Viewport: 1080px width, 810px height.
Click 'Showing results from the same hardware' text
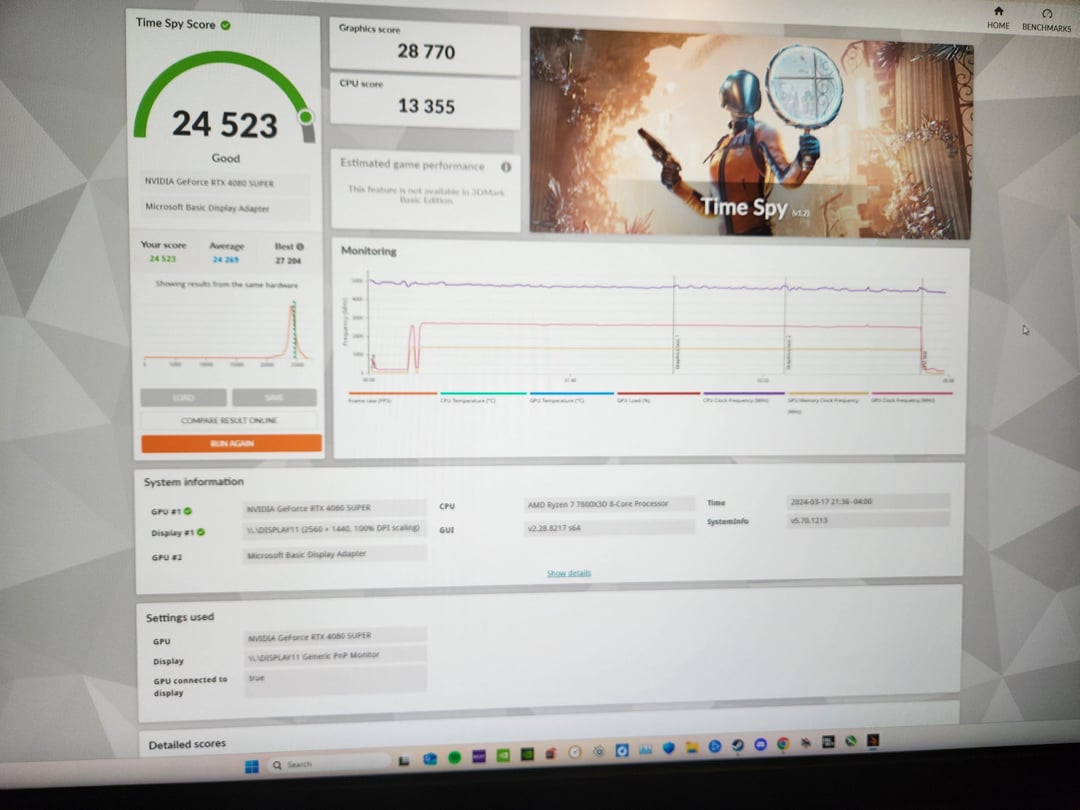pos(227,284)
